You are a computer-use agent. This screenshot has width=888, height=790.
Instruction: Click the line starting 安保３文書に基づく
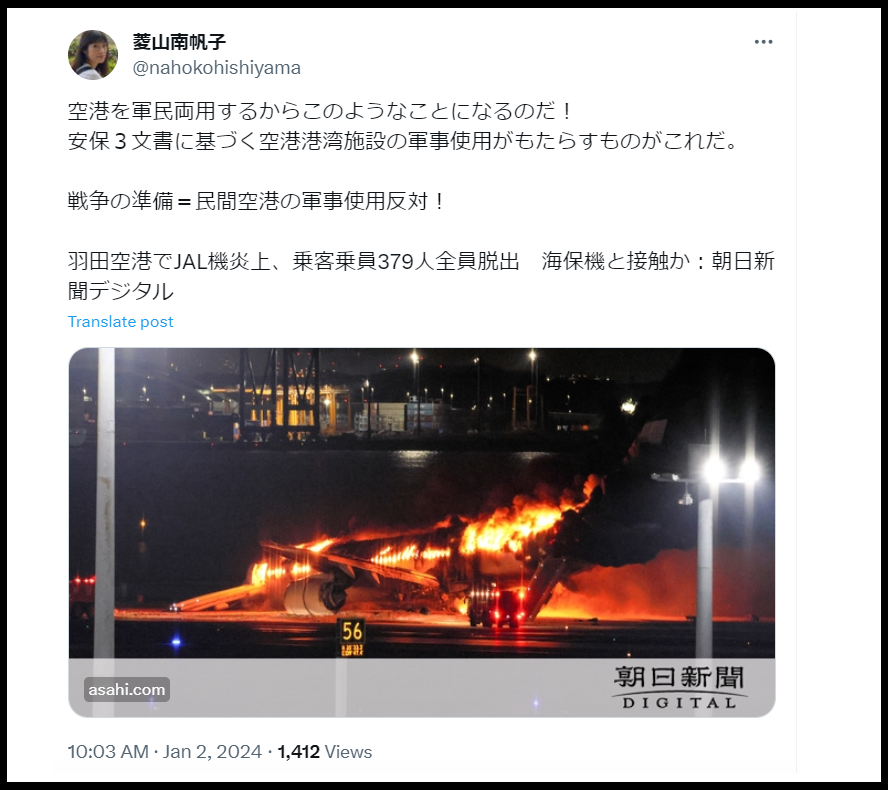click(403, 141)
